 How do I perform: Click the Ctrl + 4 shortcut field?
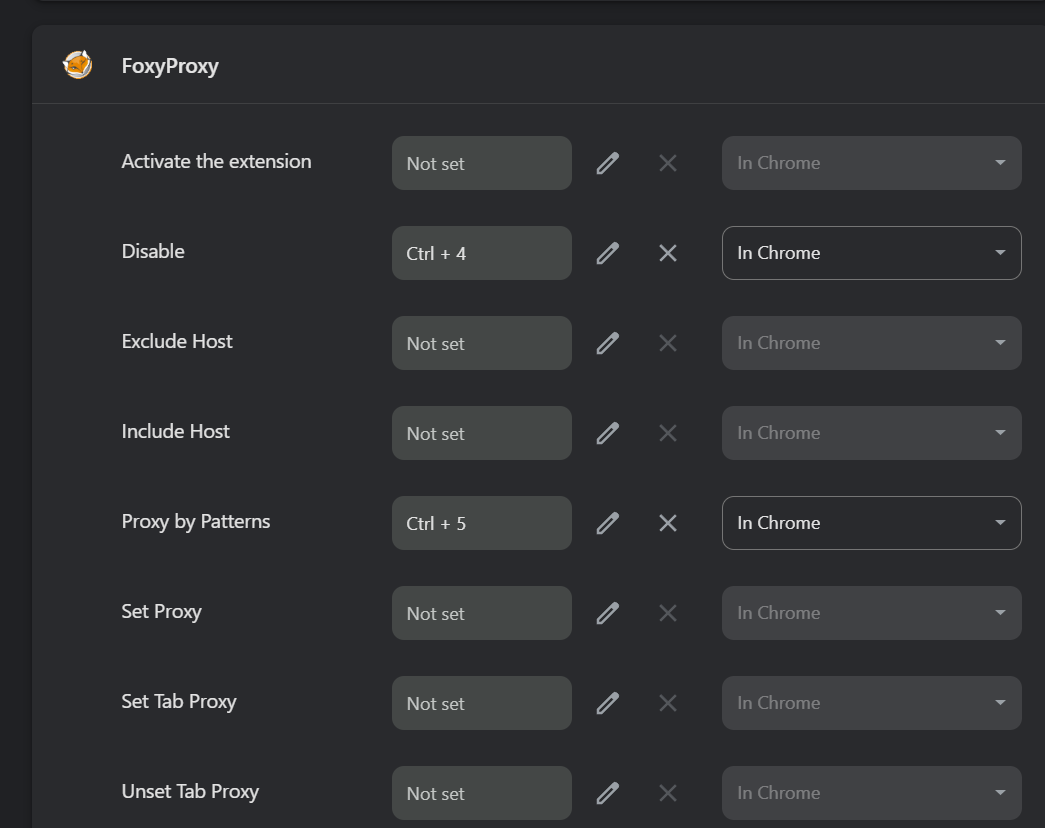coord(481,253)
